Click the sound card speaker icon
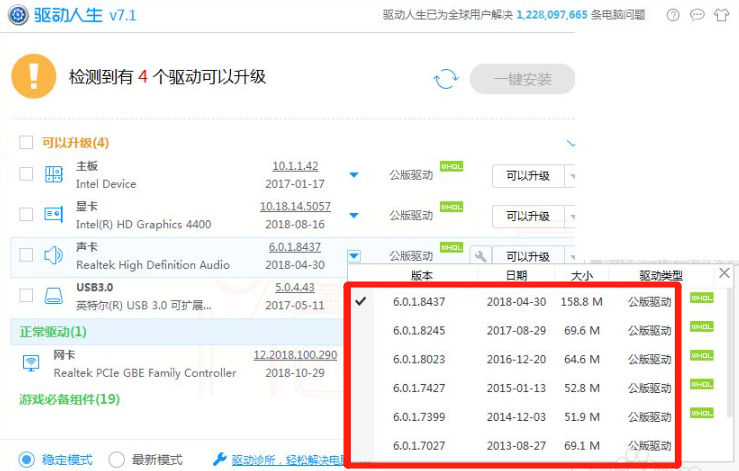 tap(54, 256)
